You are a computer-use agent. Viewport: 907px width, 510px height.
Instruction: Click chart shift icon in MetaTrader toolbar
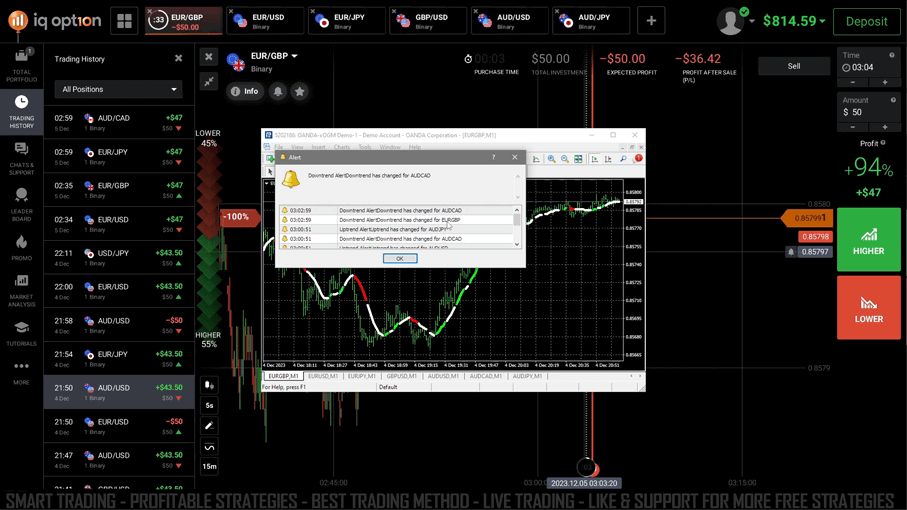click(608, 159)
